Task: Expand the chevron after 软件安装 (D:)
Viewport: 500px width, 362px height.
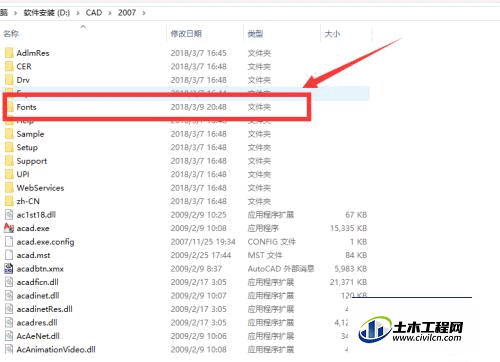Action: (x=78, y=13)
